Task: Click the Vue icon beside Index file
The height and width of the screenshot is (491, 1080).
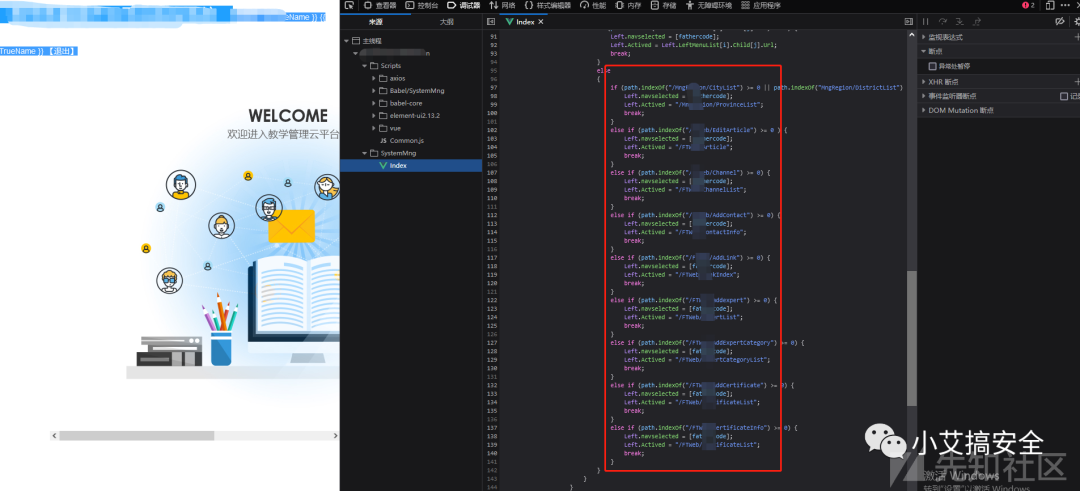Action: (x=384, y=165)
